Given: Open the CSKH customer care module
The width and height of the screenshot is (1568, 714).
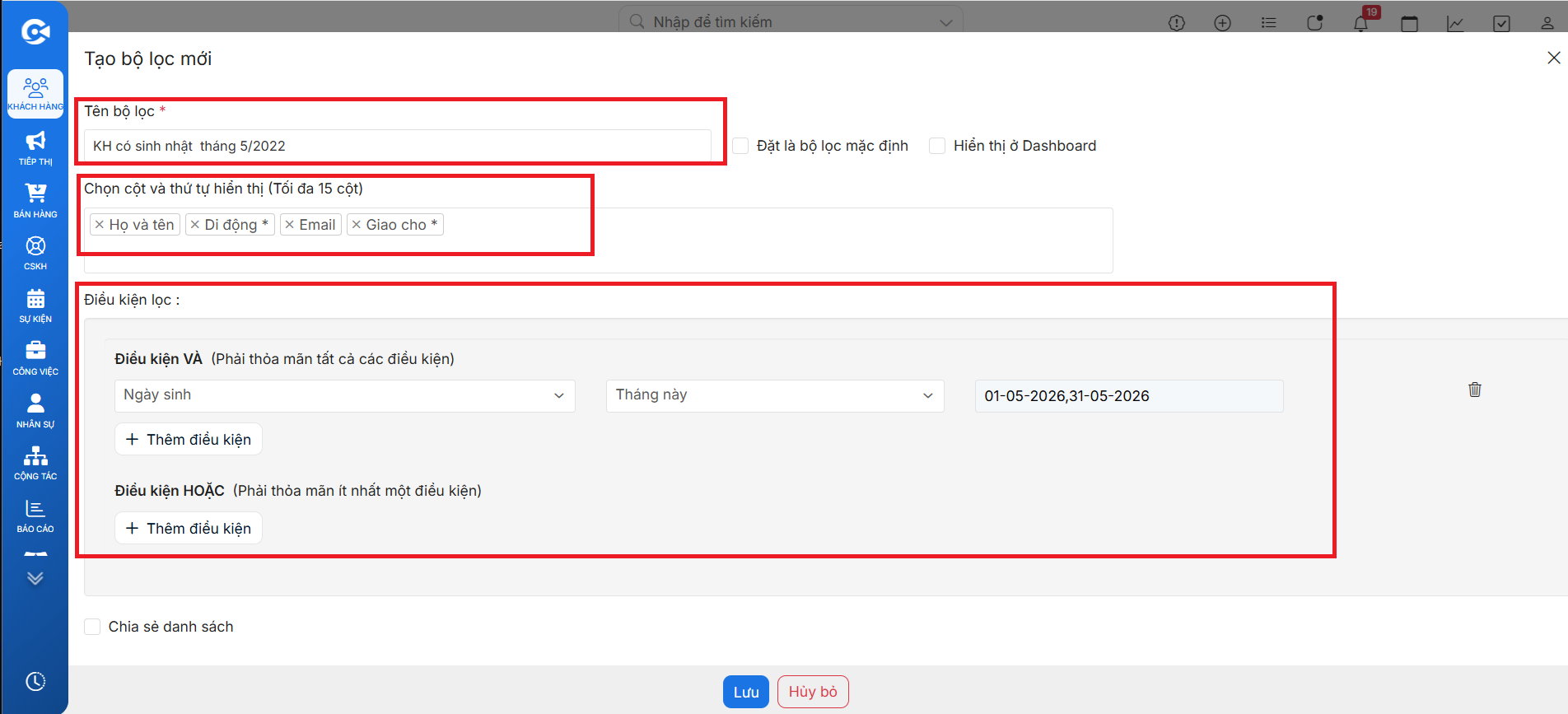Looking at the screenshot, I should click(35, 253).
